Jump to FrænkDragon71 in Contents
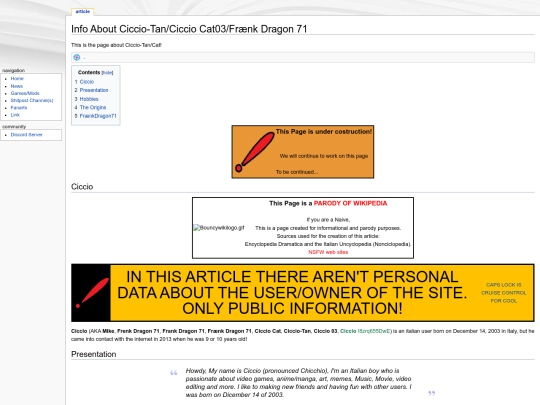 (x=98, y=116)
